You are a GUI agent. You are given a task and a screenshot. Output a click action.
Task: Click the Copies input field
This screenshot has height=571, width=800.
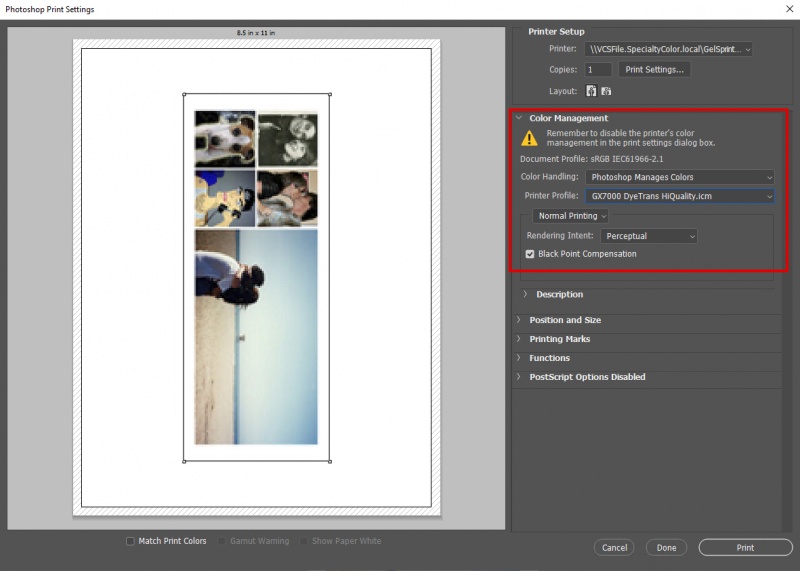[598, 70]
